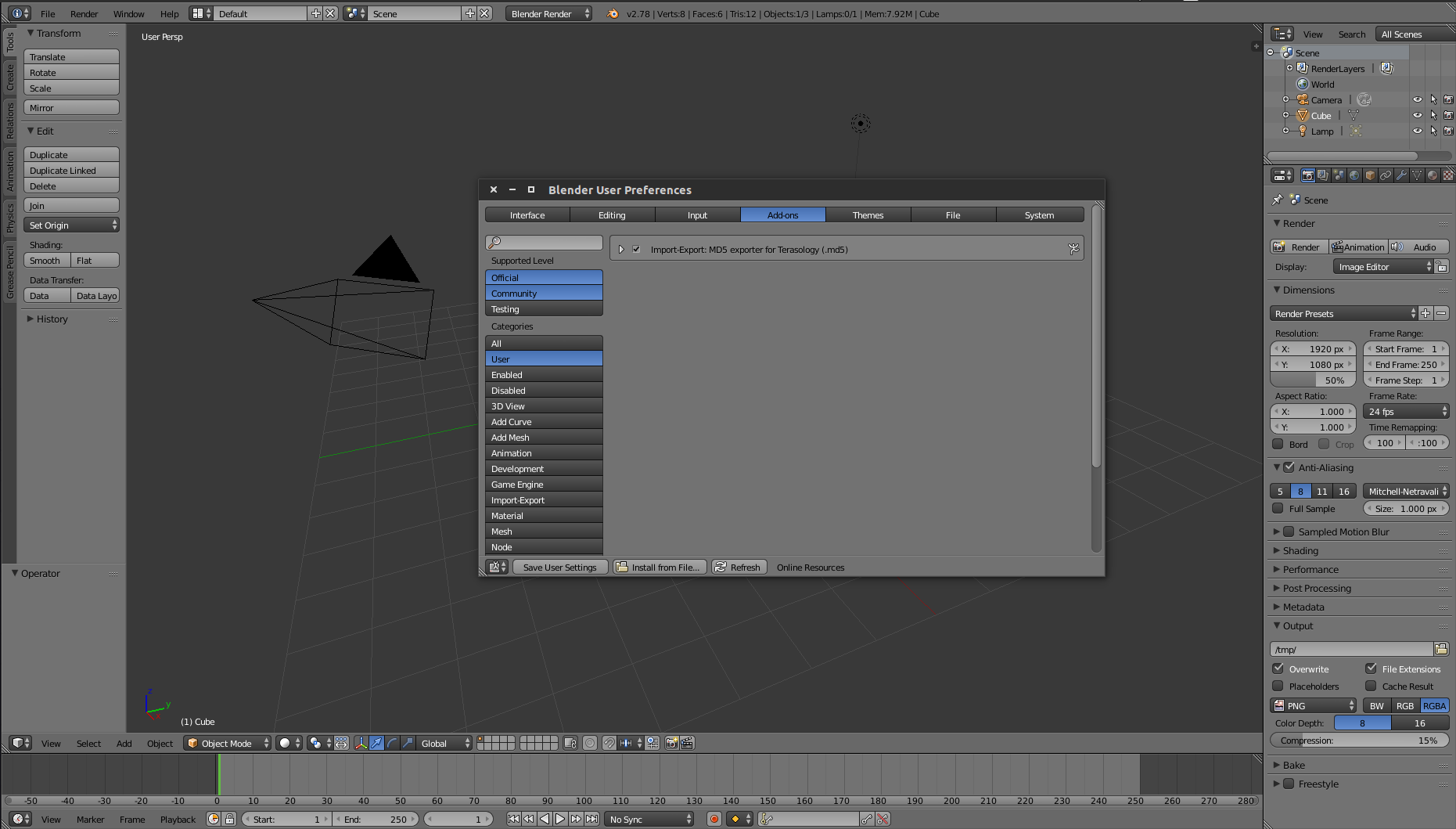Open the PNG file format dropdown
This screenshot has height=829, width=1456.
[1313, 705]
